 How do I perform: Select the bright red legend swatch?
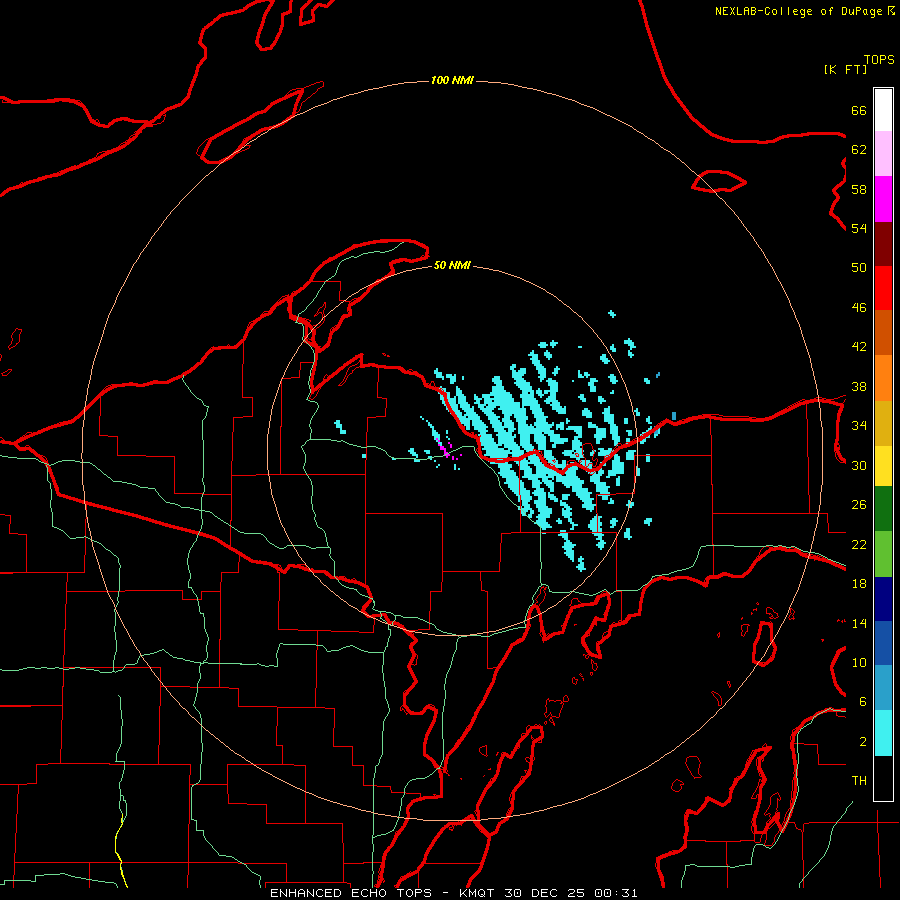(x=883, y=288)
